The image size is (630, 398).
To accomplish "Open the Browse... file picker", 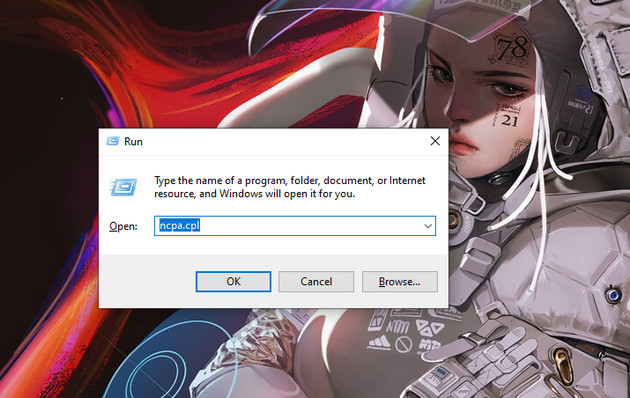I will point(399,282).
